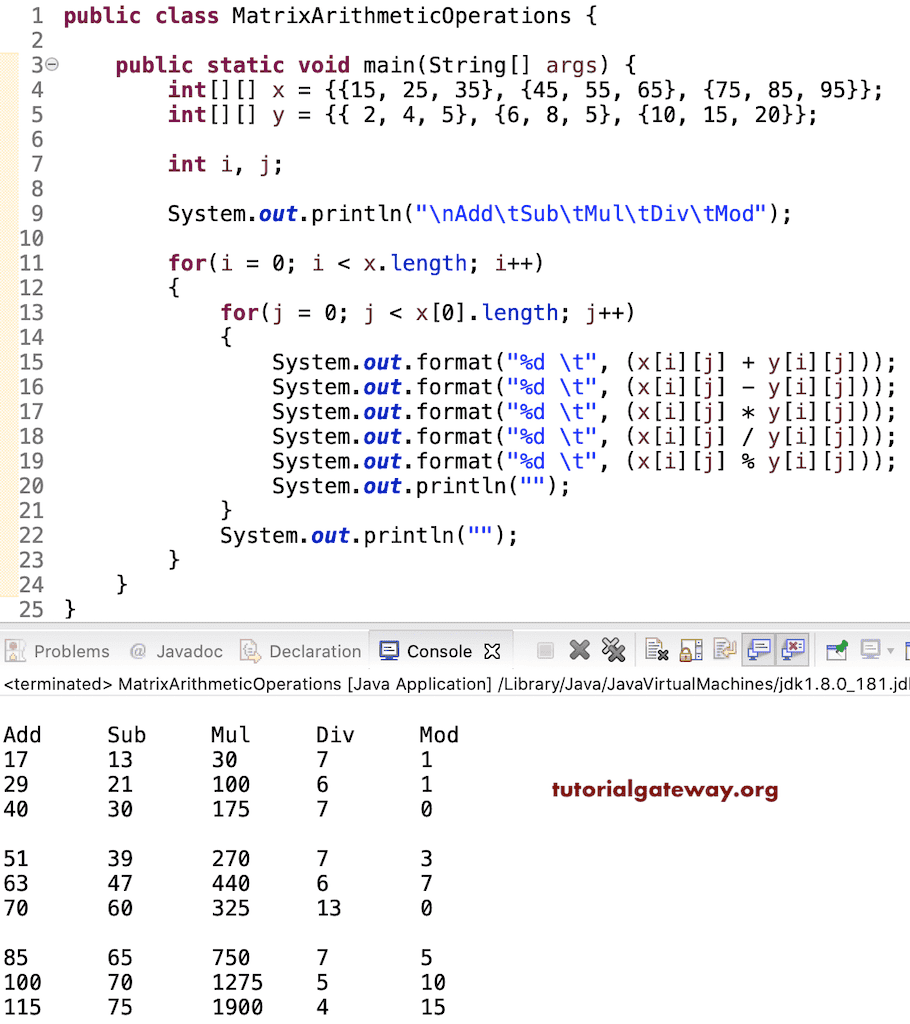This screenshot has height=1024, width=910.
Task: Click the terminal icon on the Console tab
Action: point(388,650)
